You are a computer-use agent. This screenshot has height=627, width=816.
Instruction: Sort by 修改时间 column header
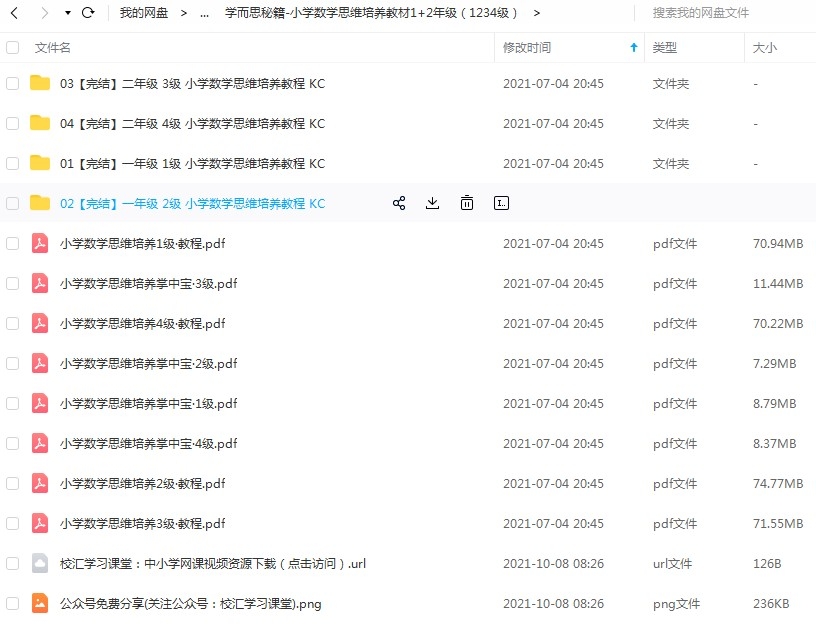tap(527, 48)
